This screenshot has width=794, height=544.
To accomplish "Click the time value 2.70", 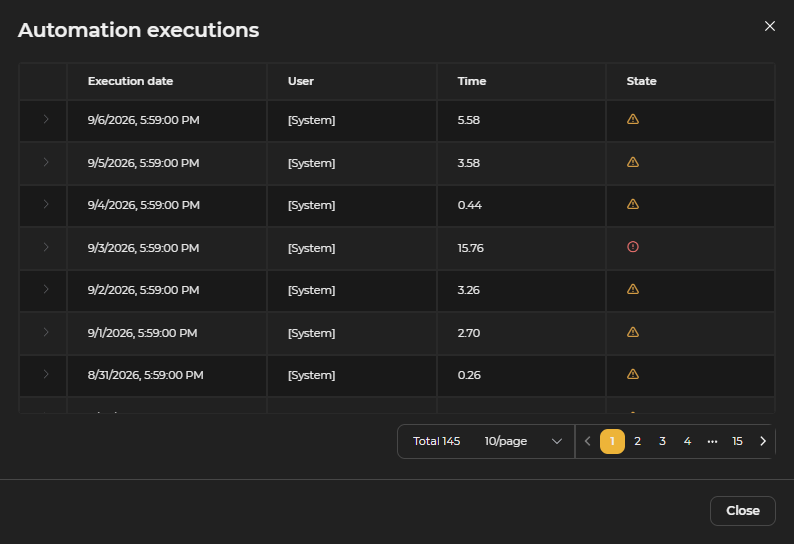I will pos(468,333).
